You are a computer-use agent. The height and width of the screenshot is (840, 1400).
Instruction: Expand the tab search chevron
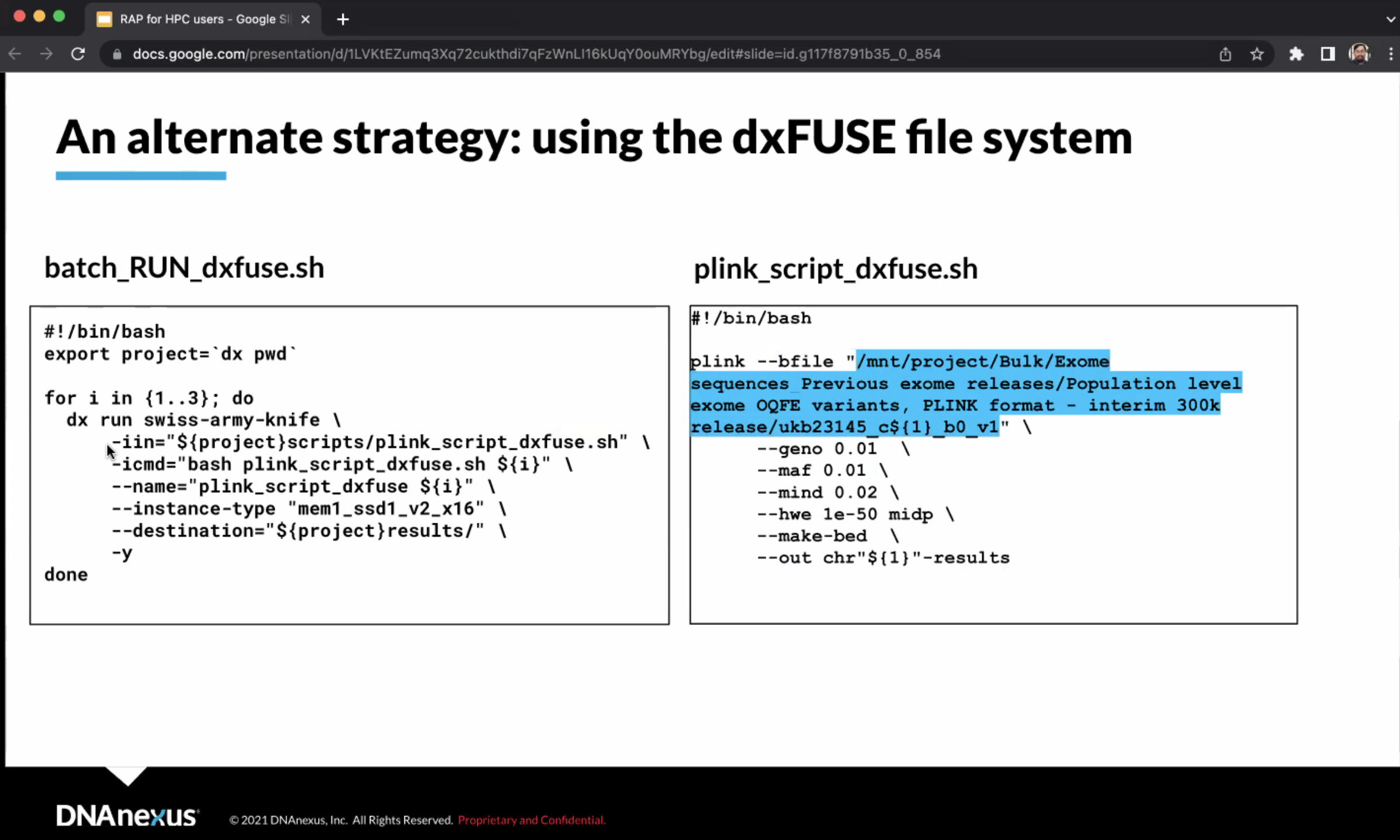1391,19
